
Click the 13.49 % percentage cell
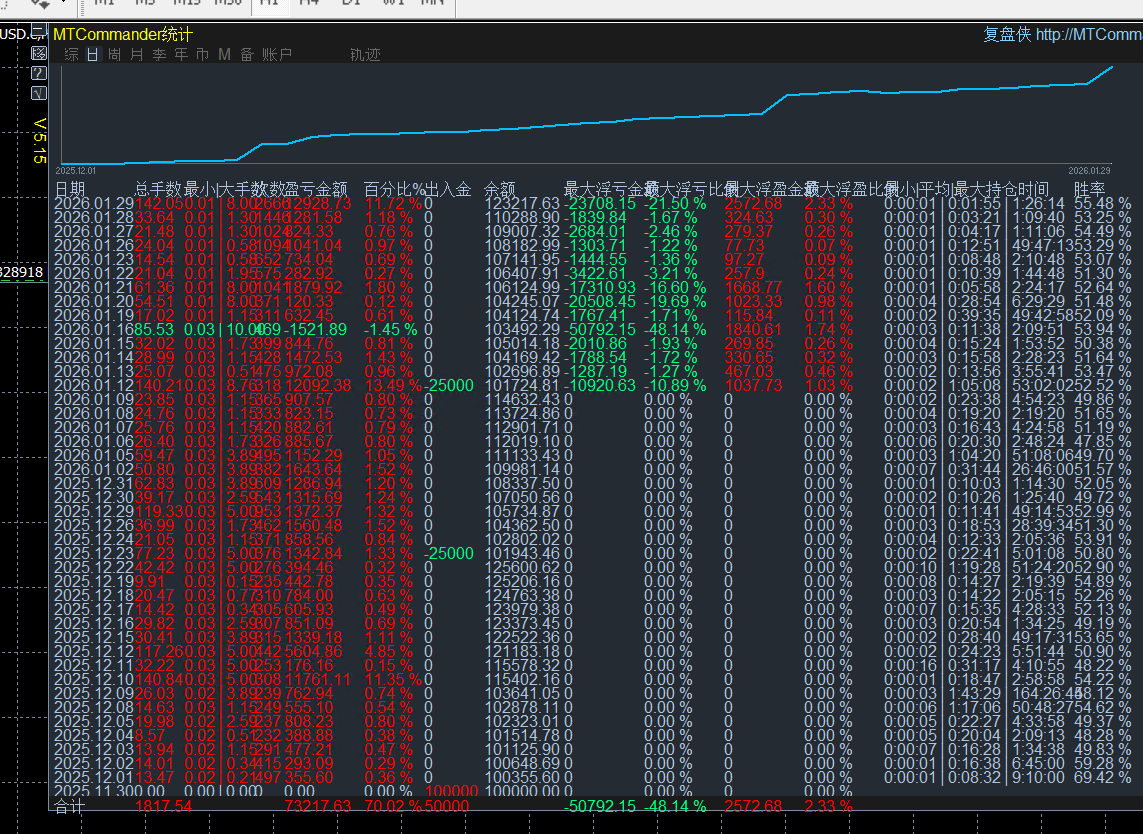(x=394, y=386)
